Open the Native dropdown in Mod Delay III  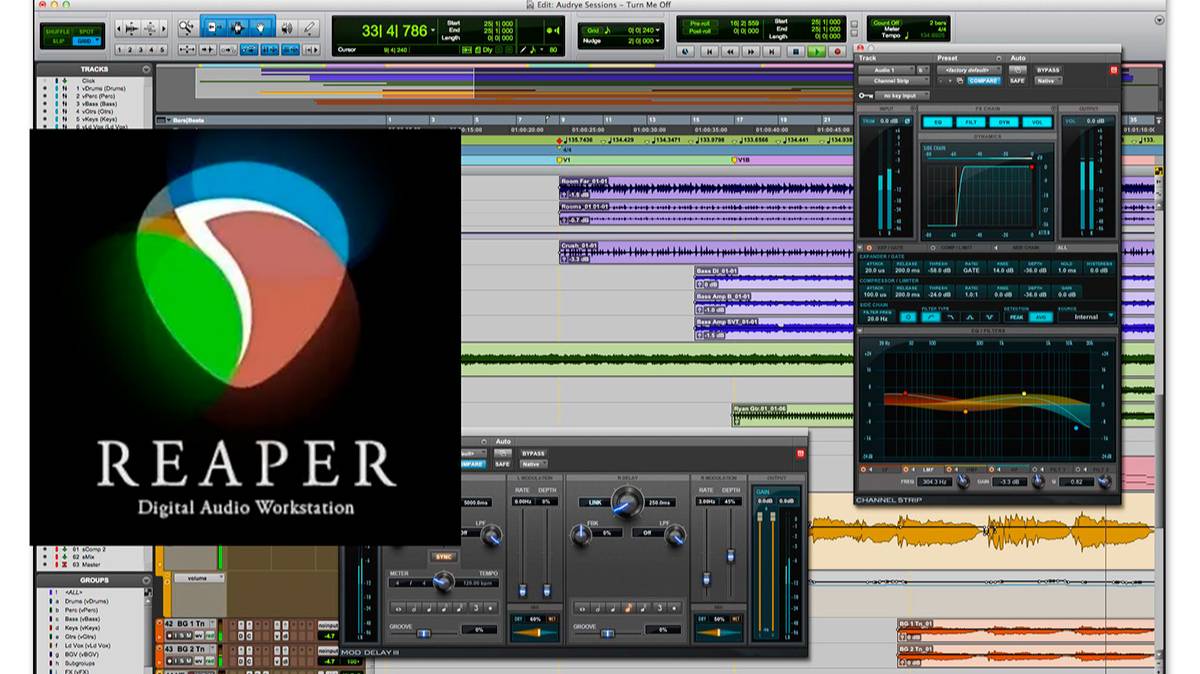534,464
